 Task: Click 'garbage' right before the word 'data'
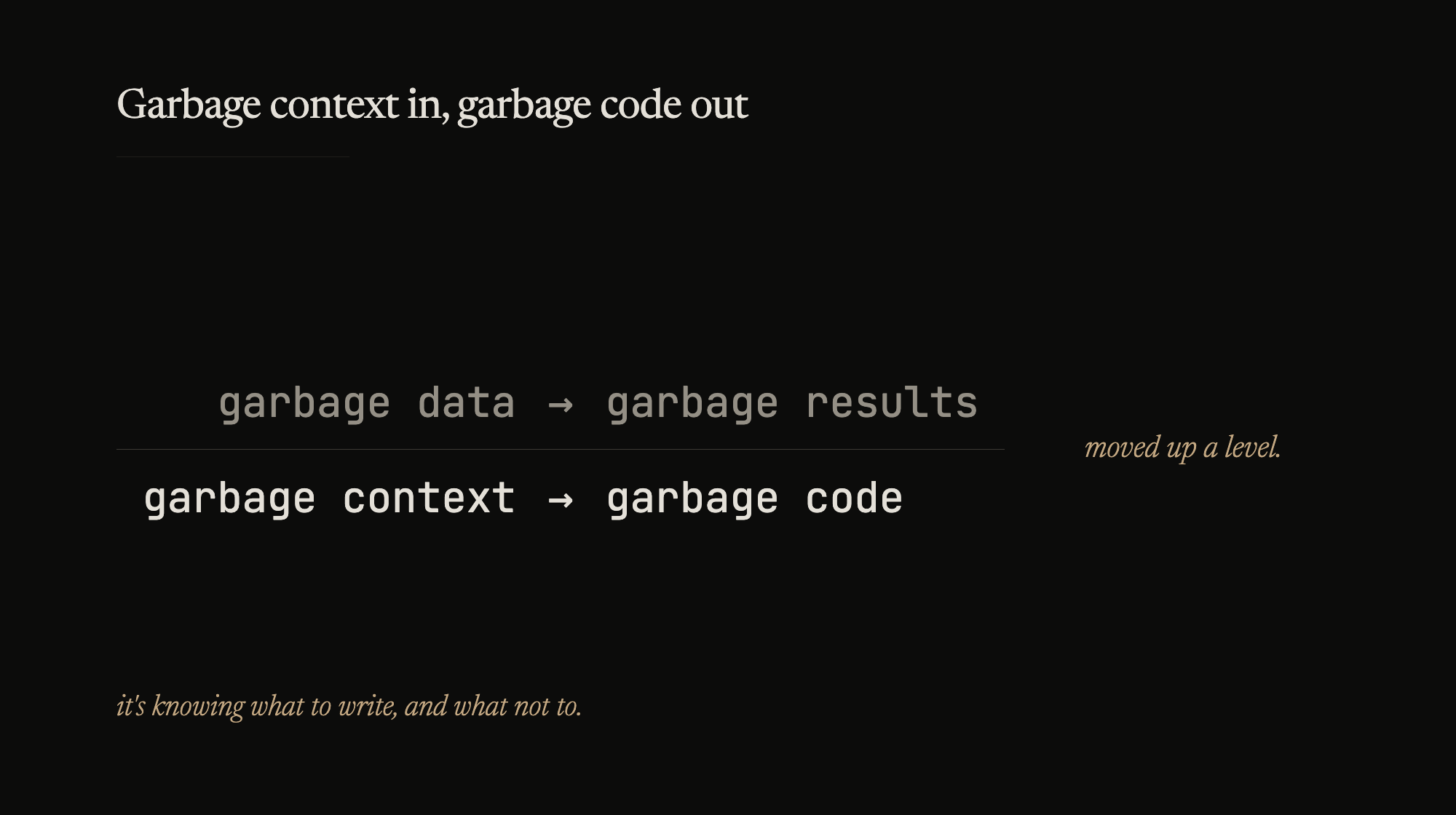(x=304, y=405)
